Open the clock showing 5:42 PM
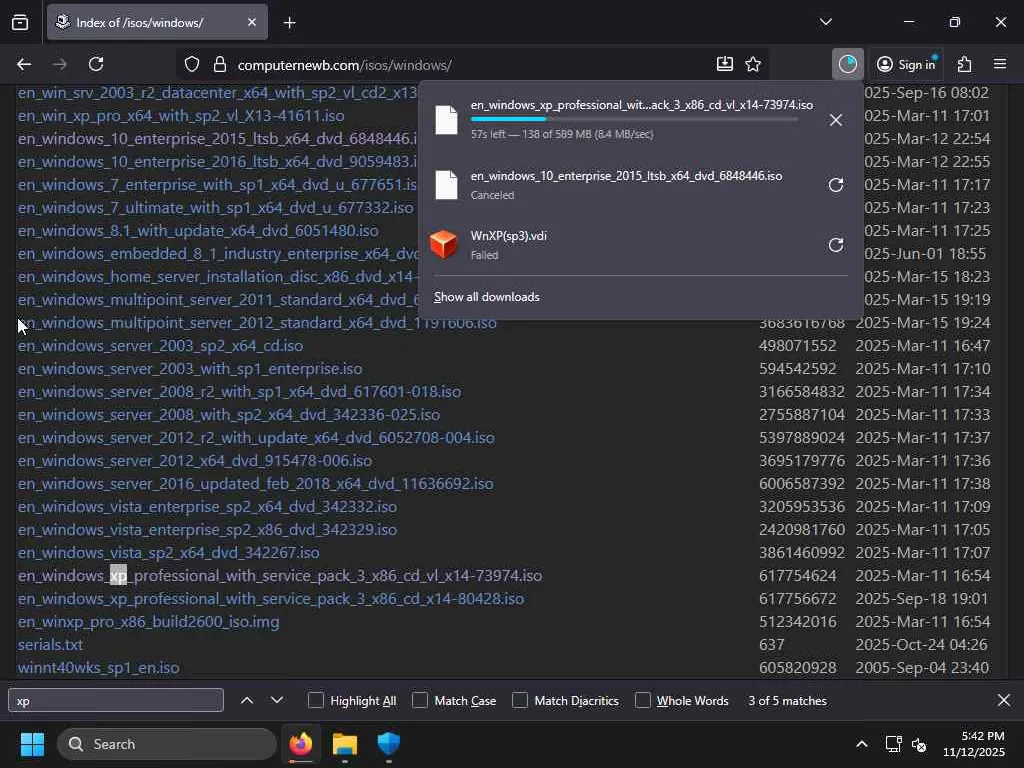The height and width of the screenshot is (768, 1024). click(974, 744)
